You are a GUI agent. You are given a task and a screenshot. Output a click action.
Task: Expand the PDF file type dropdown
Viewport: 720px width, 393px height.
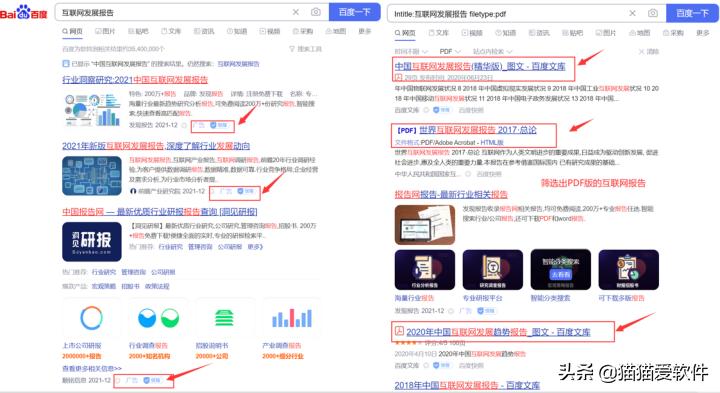click(x=450, y=51)
